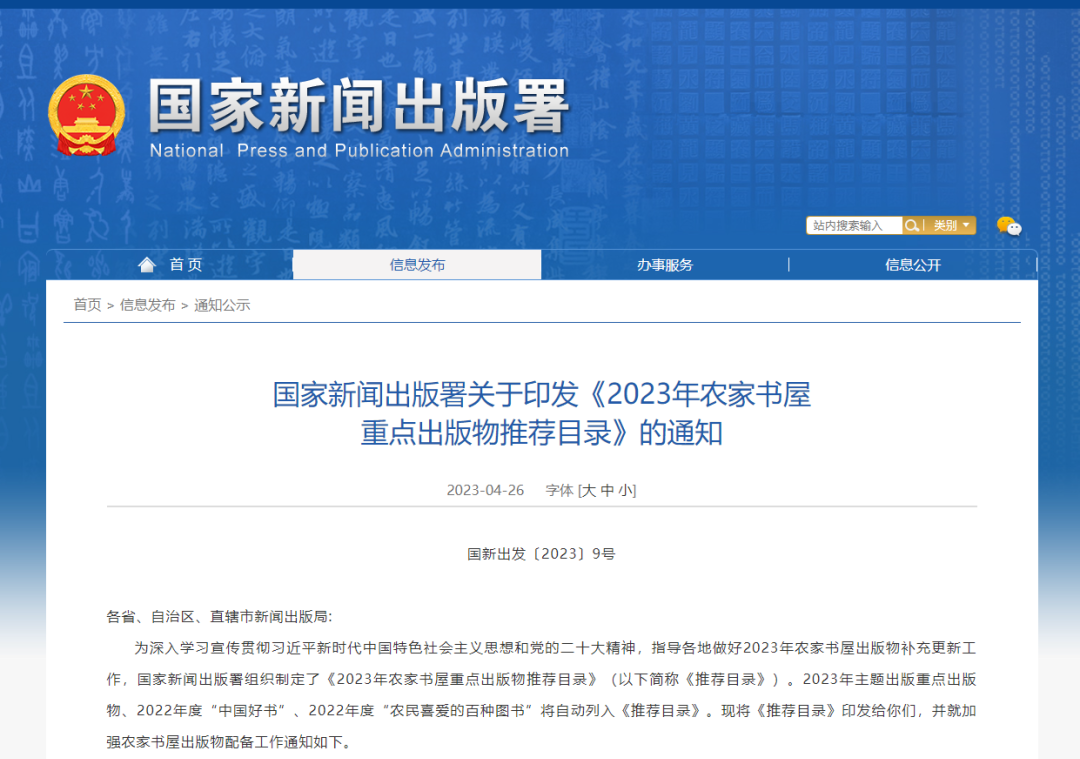Focus the 站内搜索输入 search field
The image size is (1080, 759).
tap(854, 225)
